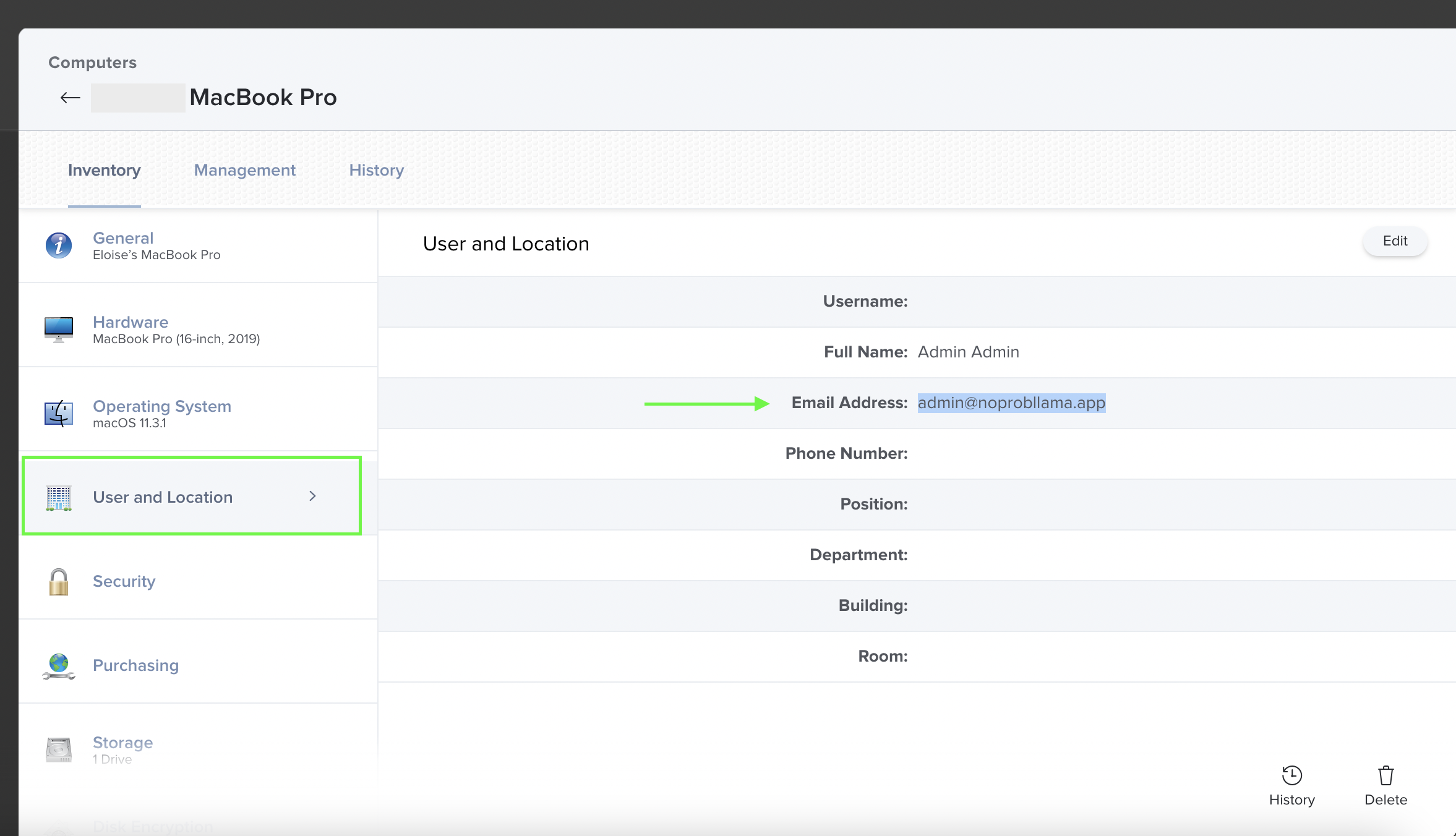The image size is (1456, 836).
Task: Click the macOS 11.3.1 text
Action: (129, 423)
